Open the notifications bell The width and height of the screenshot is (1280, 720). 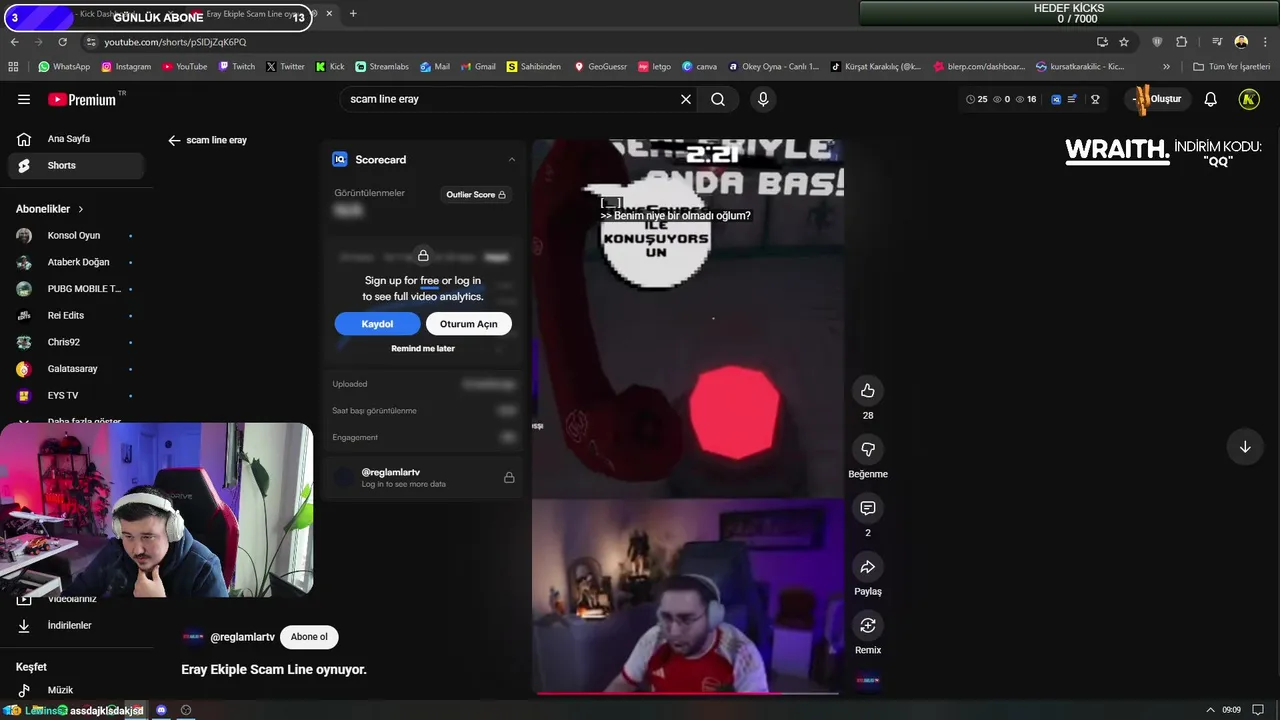tap(1210, 99)
